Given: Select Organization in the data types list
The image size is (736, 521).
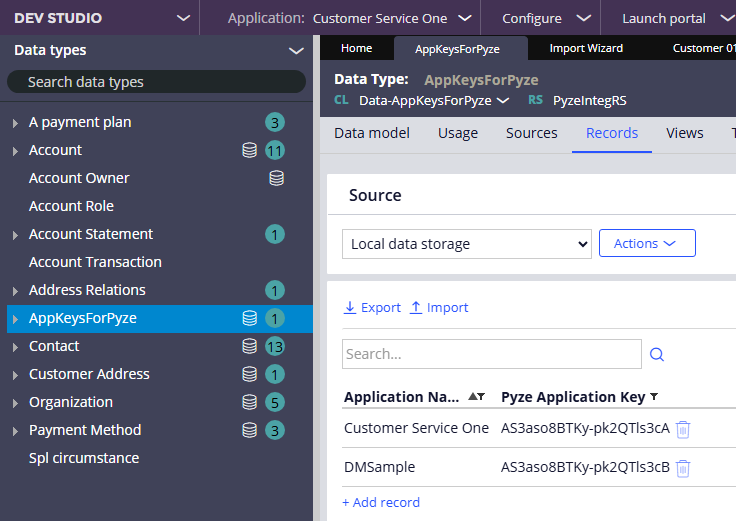Looking at the screenshot, I should (x=70, y=402).
